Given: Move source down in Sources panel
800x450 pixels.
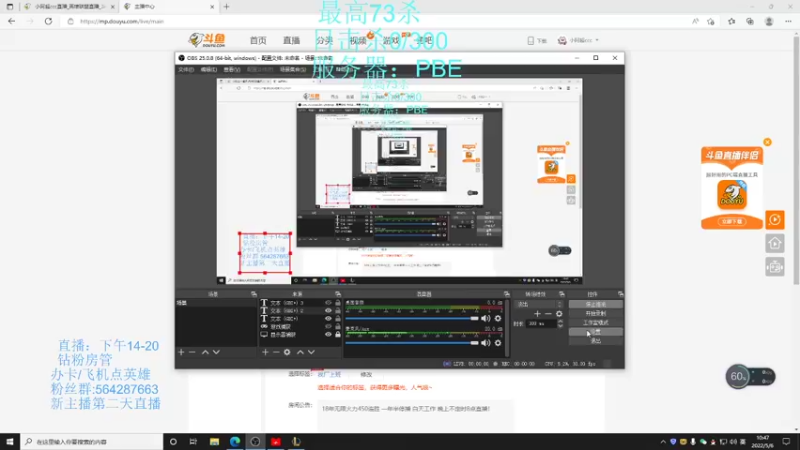Looking at the screenshot, I should (x=311, y=352).
